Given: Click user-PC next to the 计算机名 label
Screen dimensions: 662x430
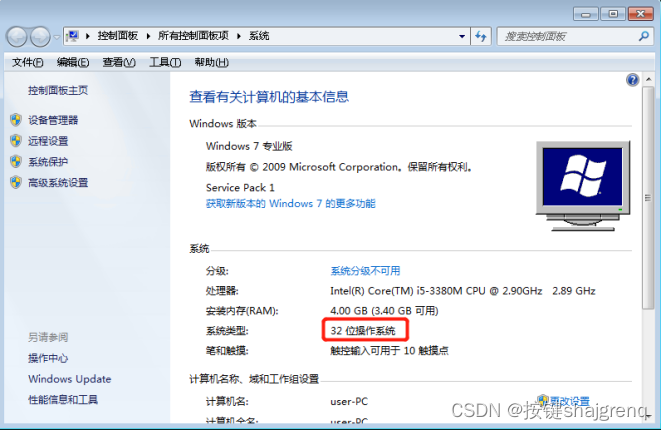Looking at the screenshot, I should click(349, 401).
